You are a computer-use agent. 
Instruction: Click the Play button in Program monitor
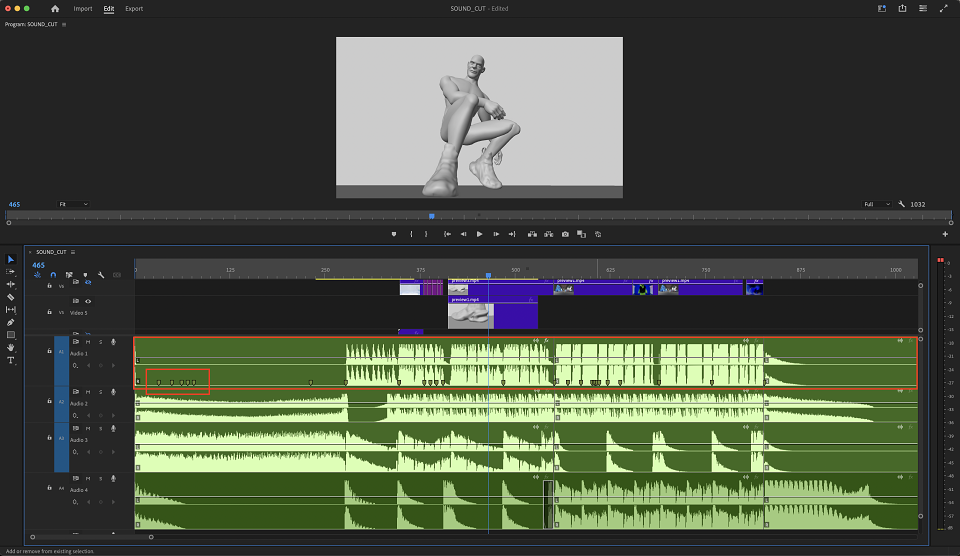coord(479,234)
